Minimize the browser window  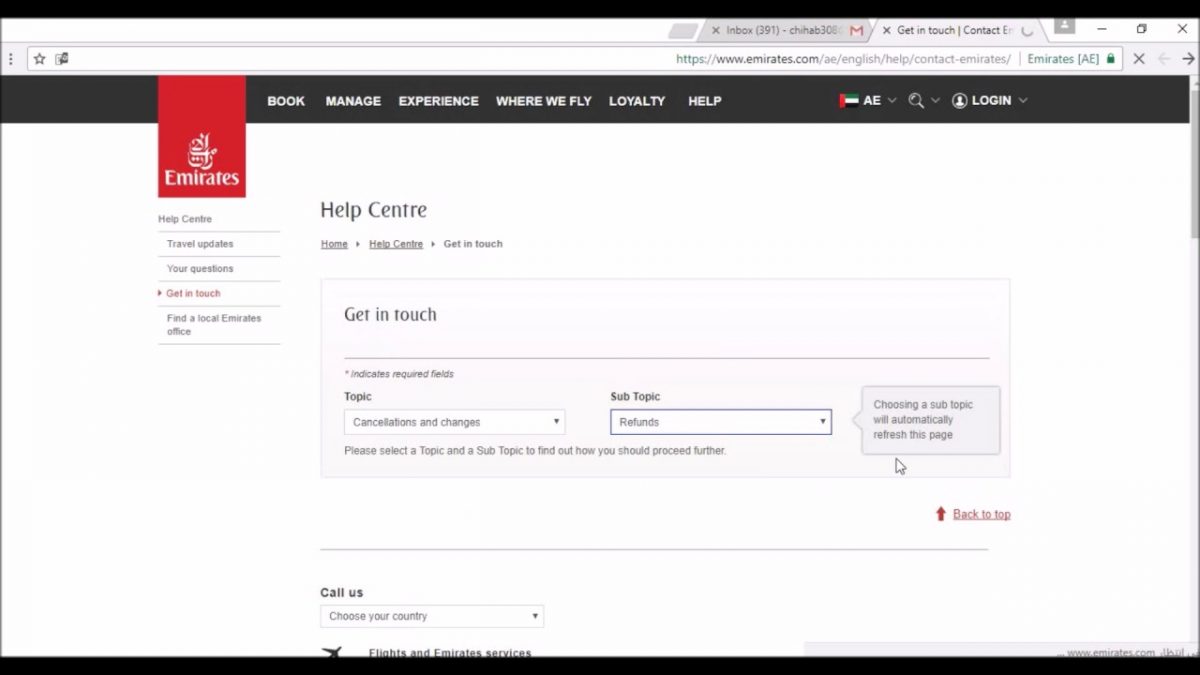click(x=1102, y=29)
